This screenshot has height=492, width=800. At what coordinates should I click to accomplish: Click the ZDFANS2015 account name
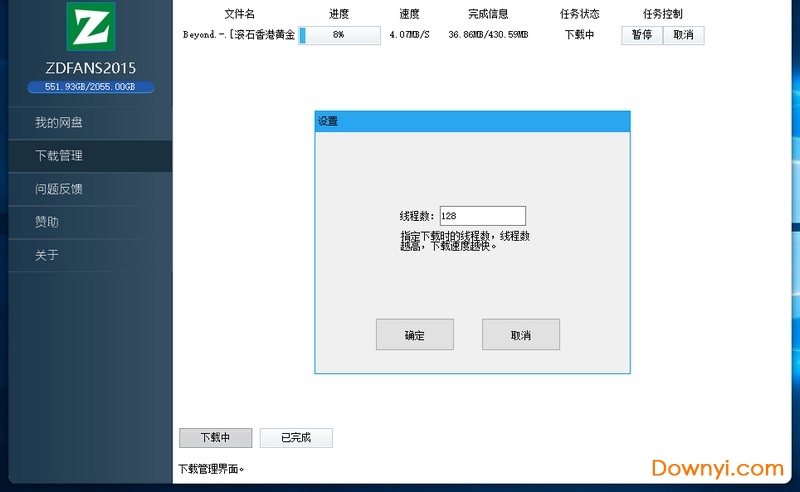click(91, 68)
